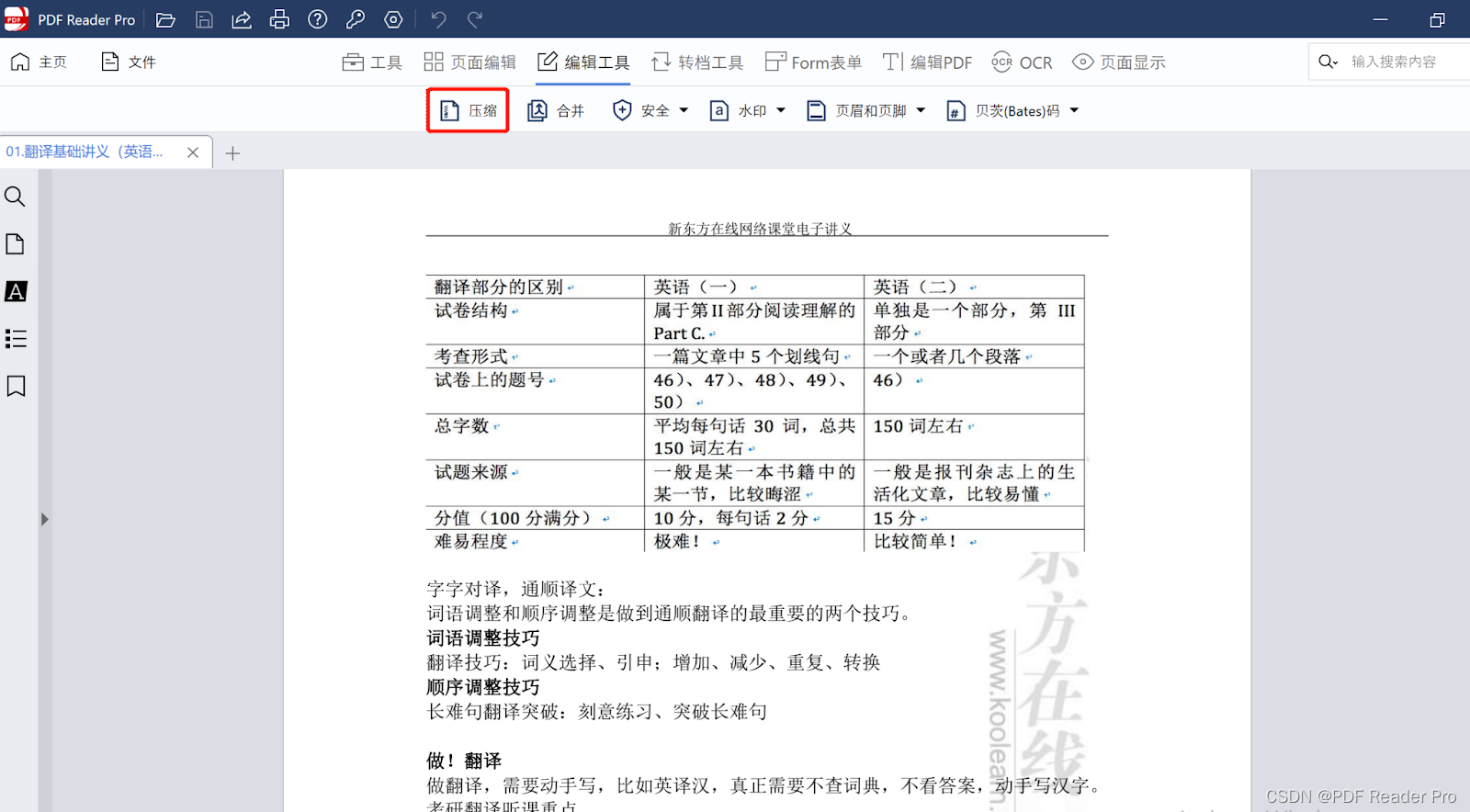Open the 编辑PDF tab
This screenshot has height=812, width=1470.
tap(927, 62)
